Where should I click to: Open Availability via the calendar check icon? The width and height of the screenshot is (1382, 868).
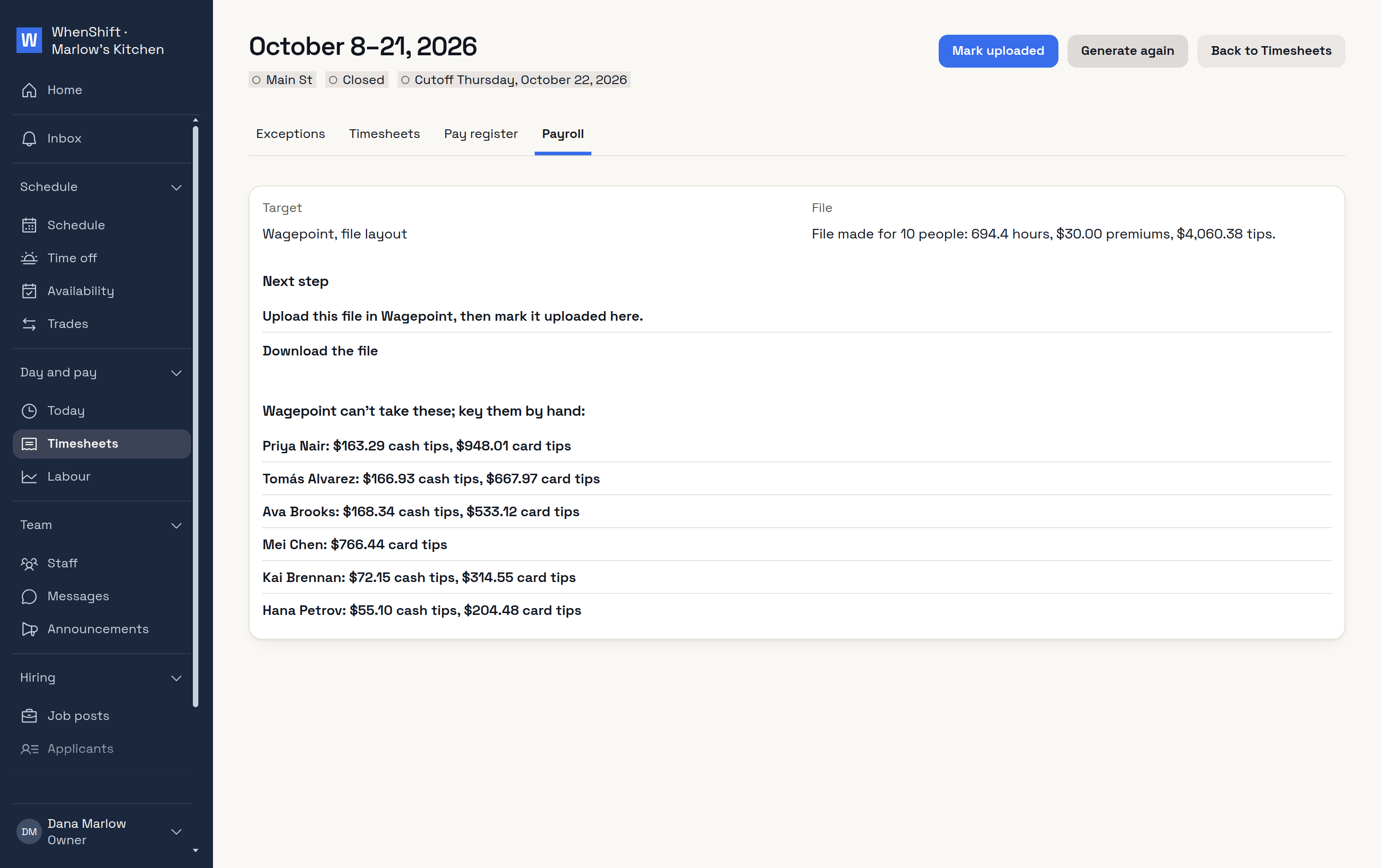point(29,291)
